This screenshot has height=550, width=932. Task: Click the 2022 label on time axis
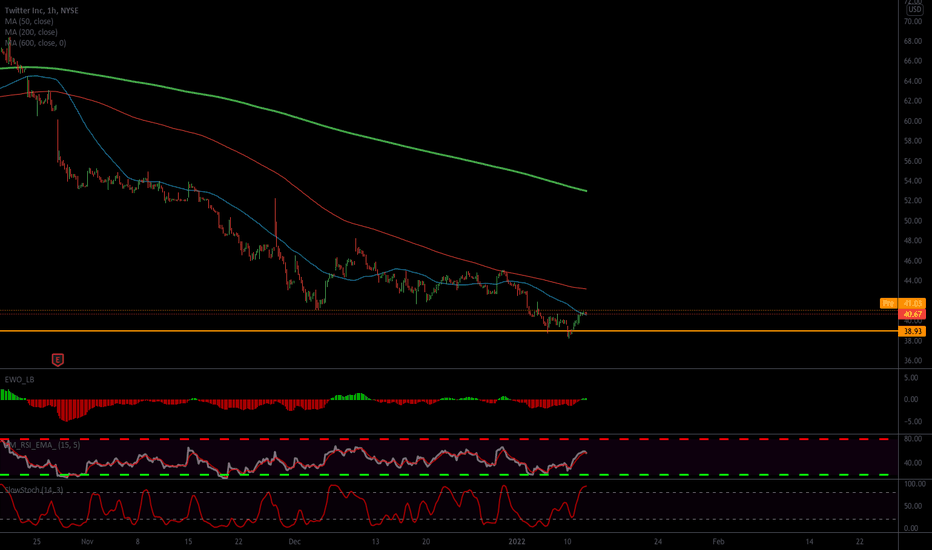click(x=517, y=542)
